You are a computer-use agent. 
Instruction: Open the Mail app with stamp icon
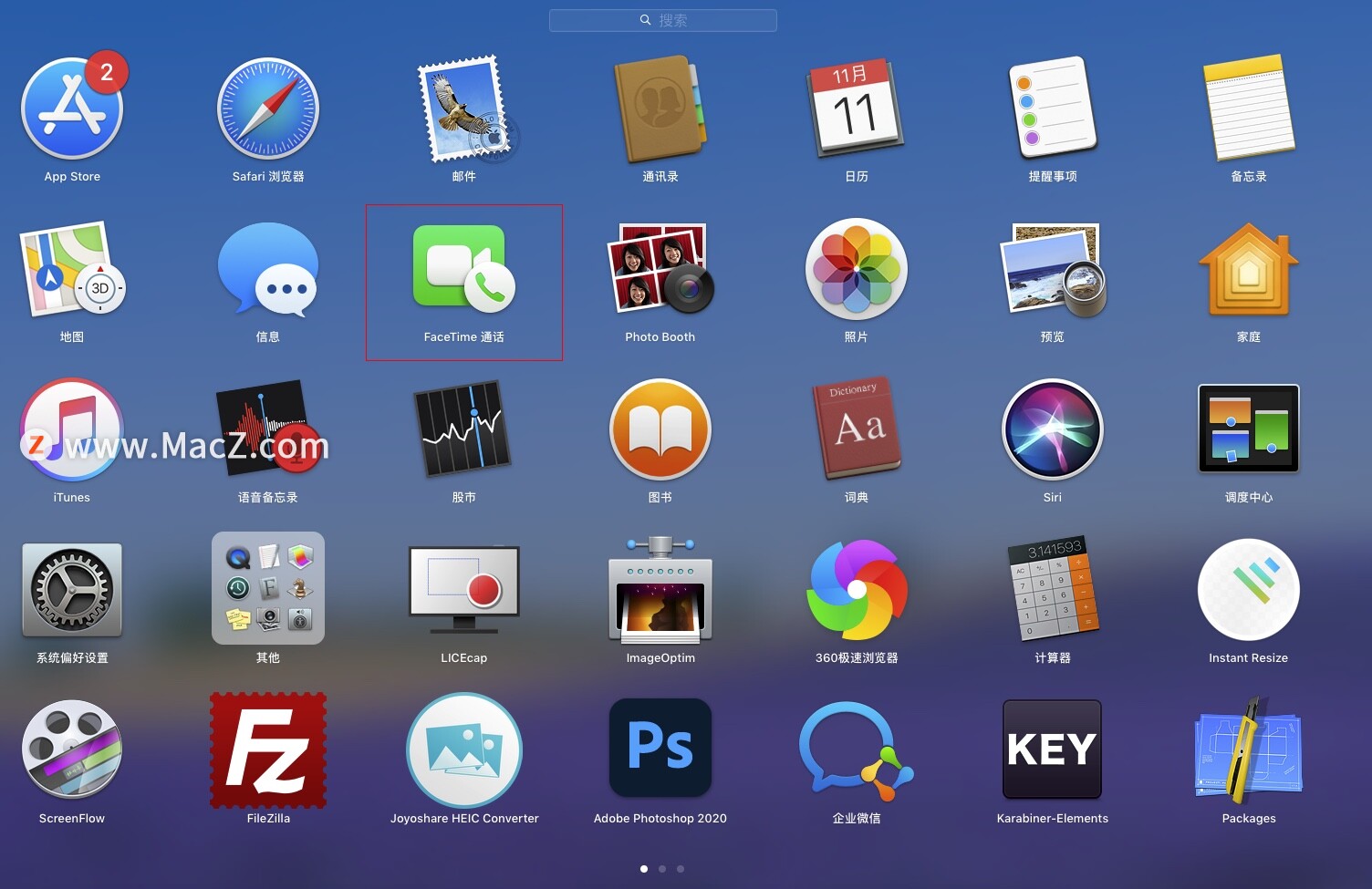pos(467,109)
